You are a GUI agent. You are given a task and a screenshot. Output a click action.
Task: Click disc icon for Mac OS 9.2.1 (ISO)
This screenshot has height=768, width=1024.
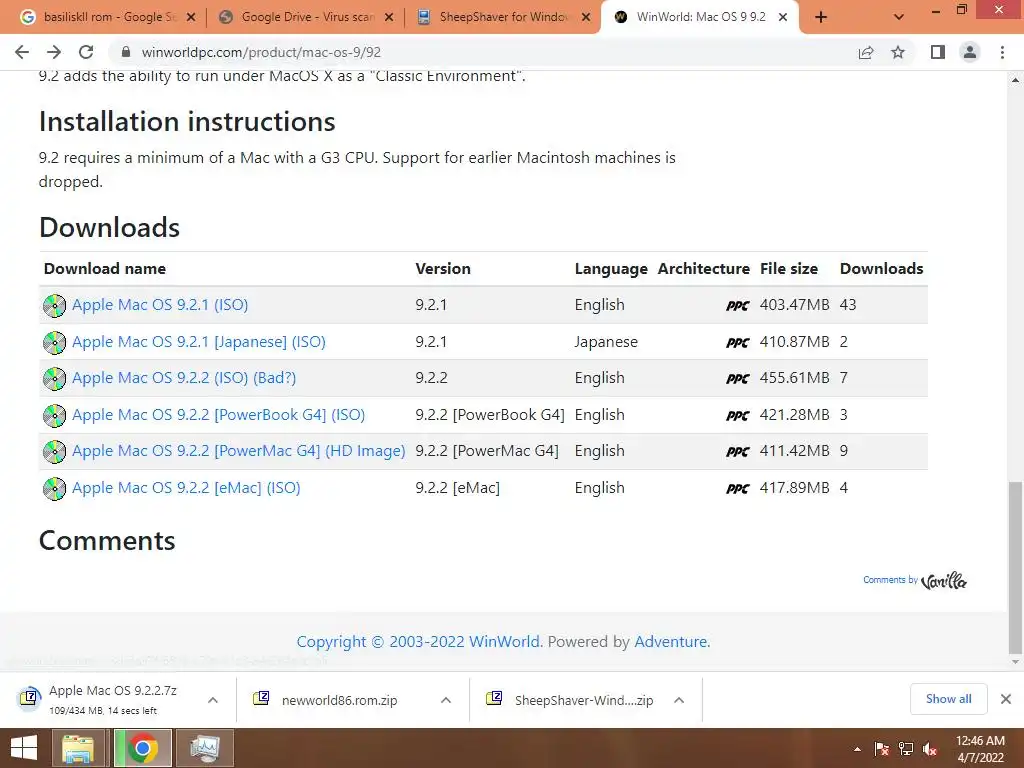(x=54, y=306)
